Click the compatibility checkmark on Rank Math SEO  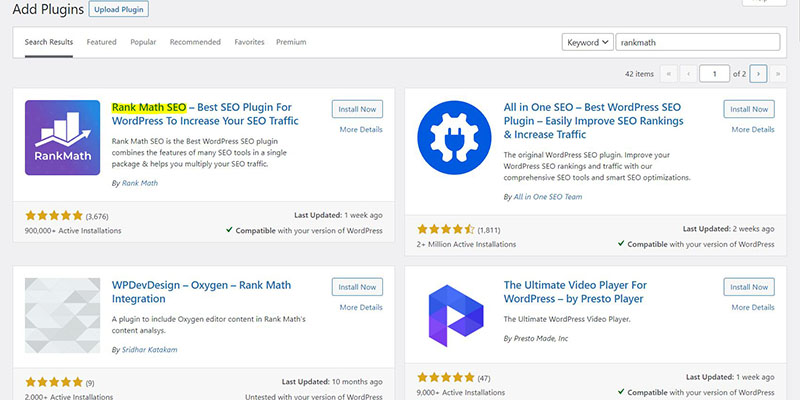tap(230, 230)
